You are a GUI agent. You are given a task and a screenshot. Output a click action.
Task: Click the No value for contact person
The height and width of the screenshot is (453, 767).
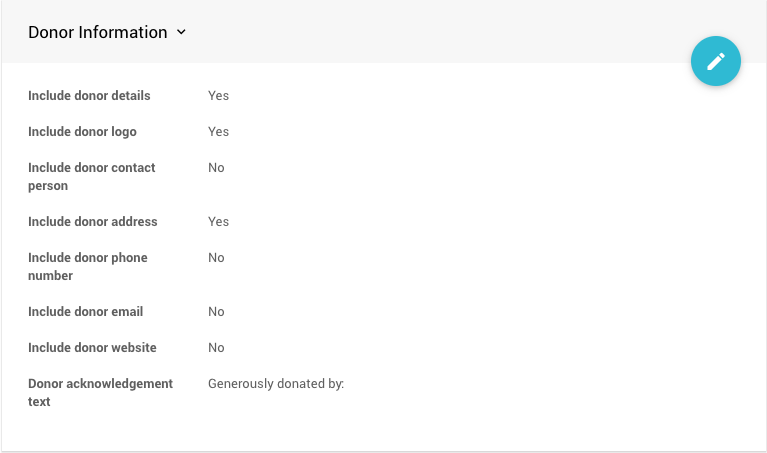[x=216, y=168]
